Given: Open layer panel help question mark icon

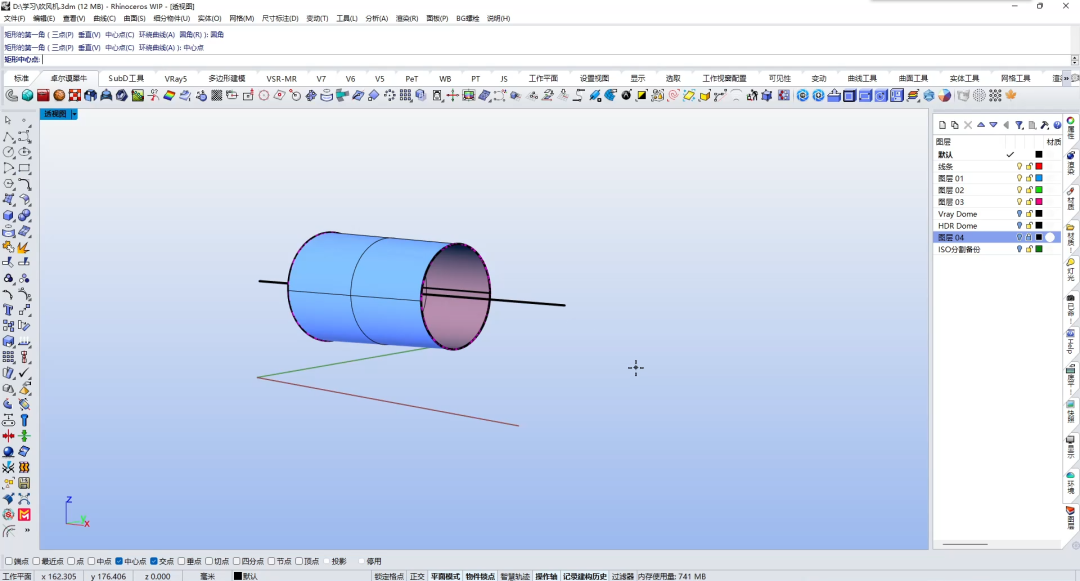Looking at the screenshot, I should (x=1056, y=125).
